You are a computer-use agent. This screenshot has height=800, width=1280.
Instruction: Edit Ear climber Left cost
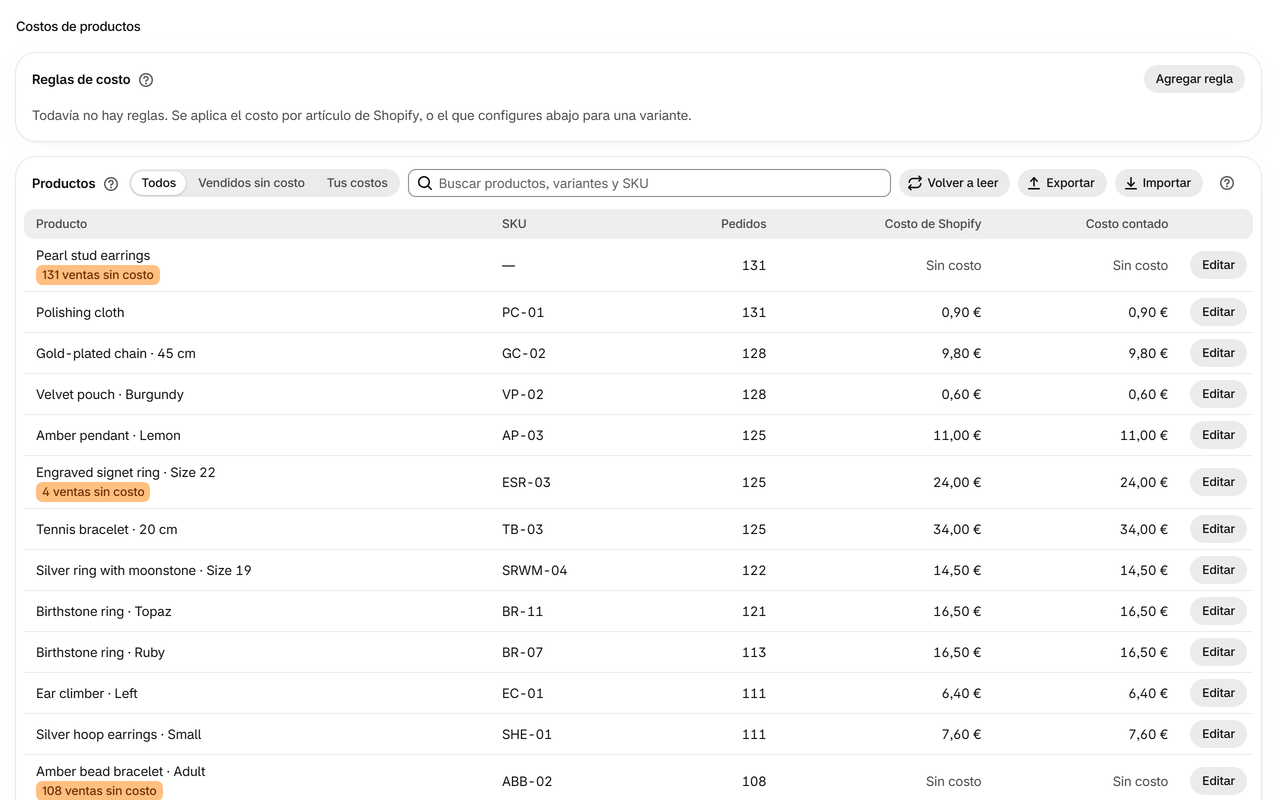pos(1218,693)
